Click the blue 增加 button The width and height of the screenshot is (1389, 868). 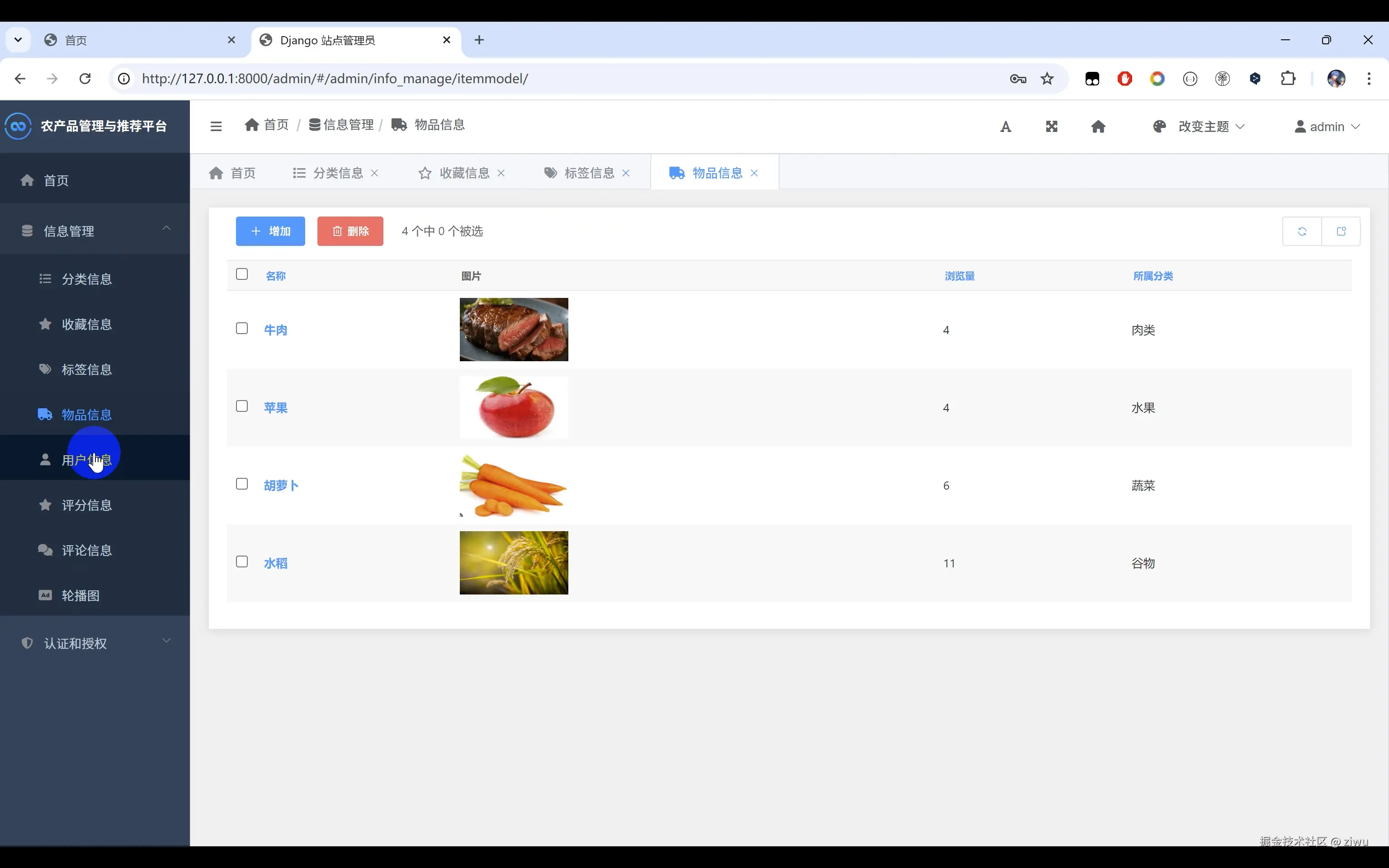click(270, 231)
